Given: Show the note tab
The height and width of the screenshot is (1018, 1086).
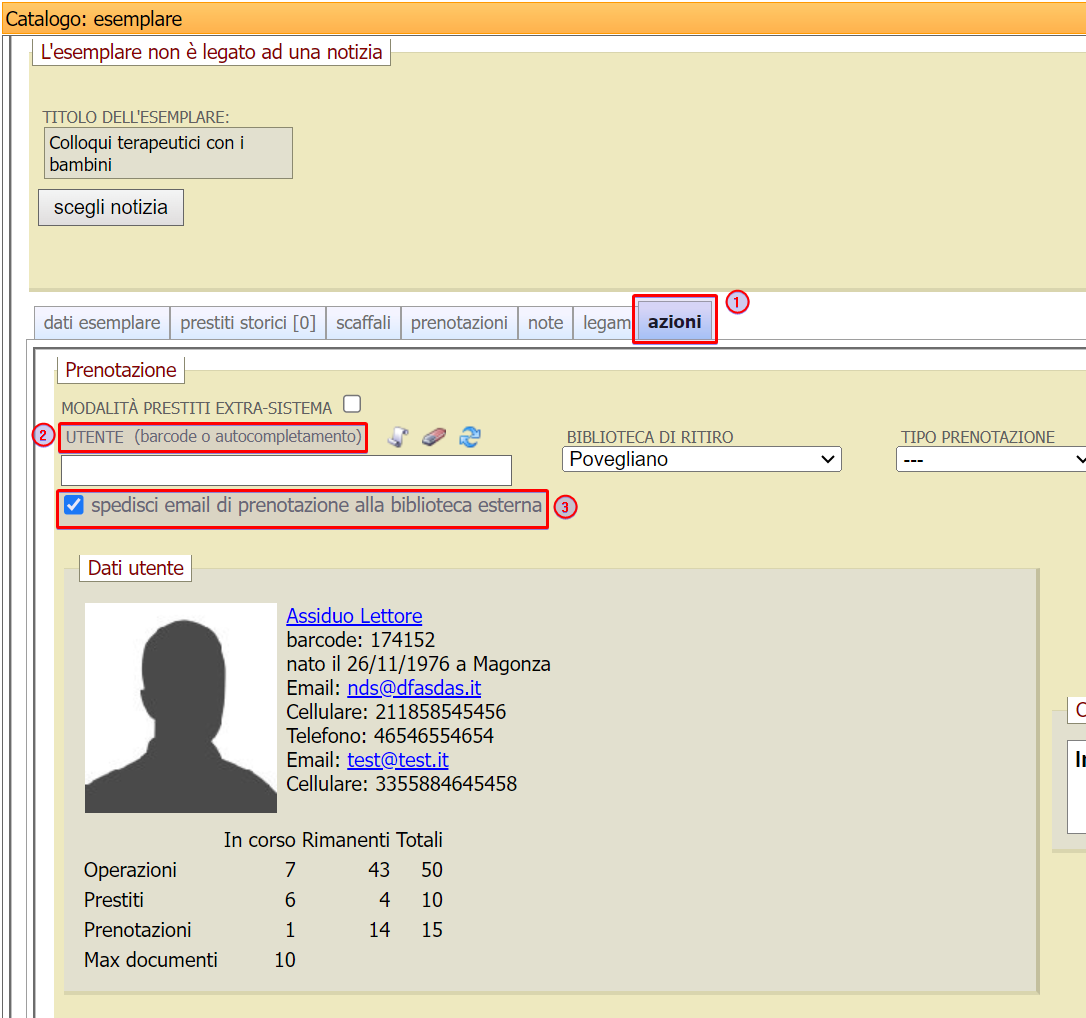Looking at the screenshot, I should click(x=545, y=323).
